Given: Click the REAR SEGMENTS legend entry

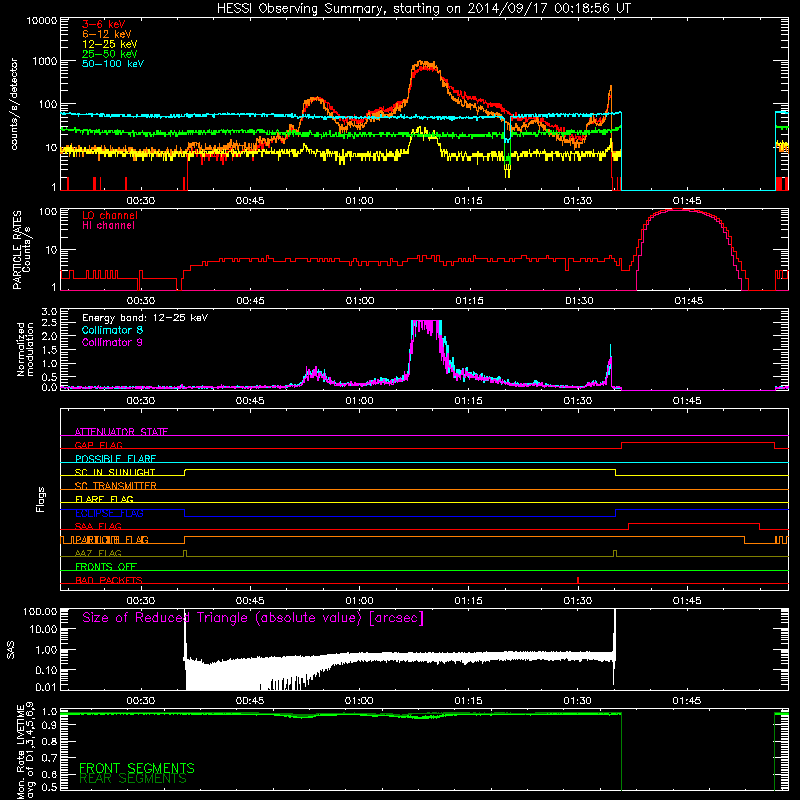Looking at the screenshot, I should (133, 779).
